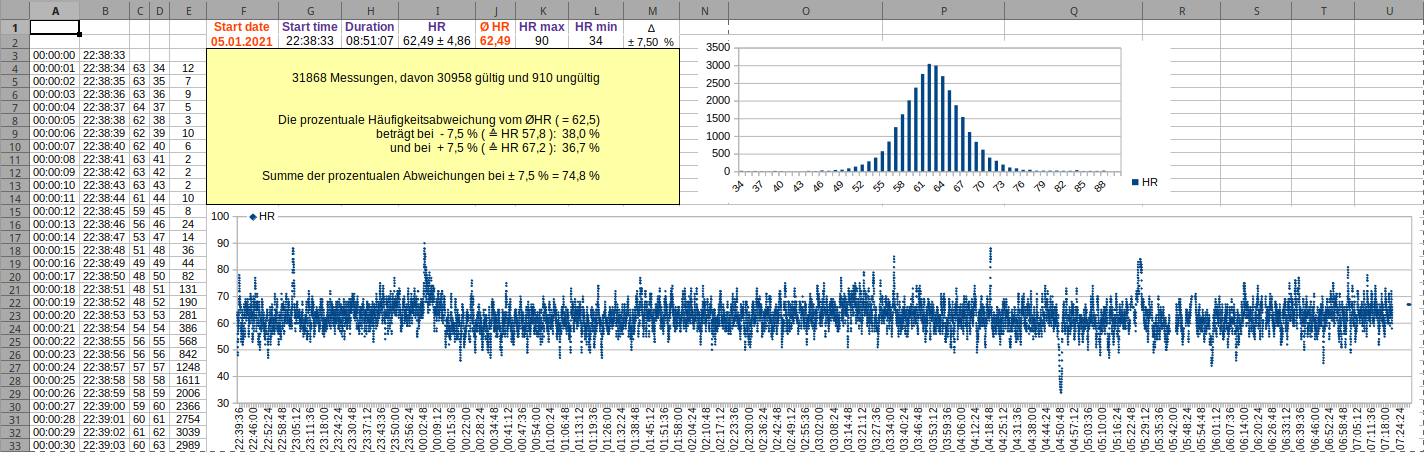Click the purple 'HR' header in column I
The width and height of the screenshot is (1424, 452).
coord(437,28)
